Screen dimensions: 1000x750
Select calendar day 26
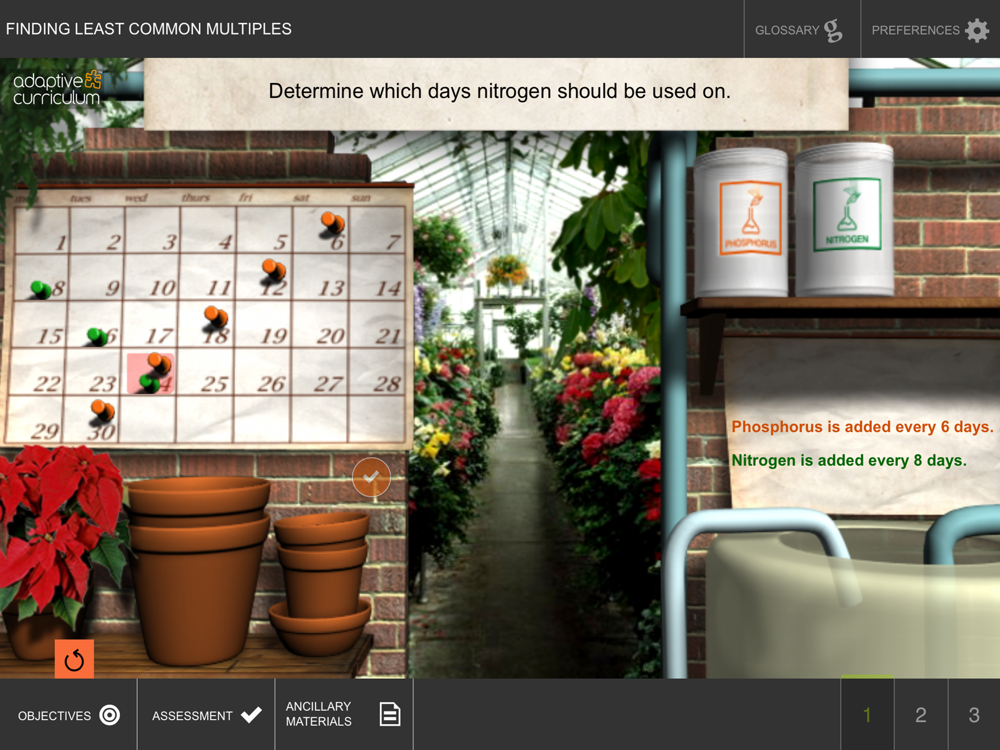click(x=264, y=372)
